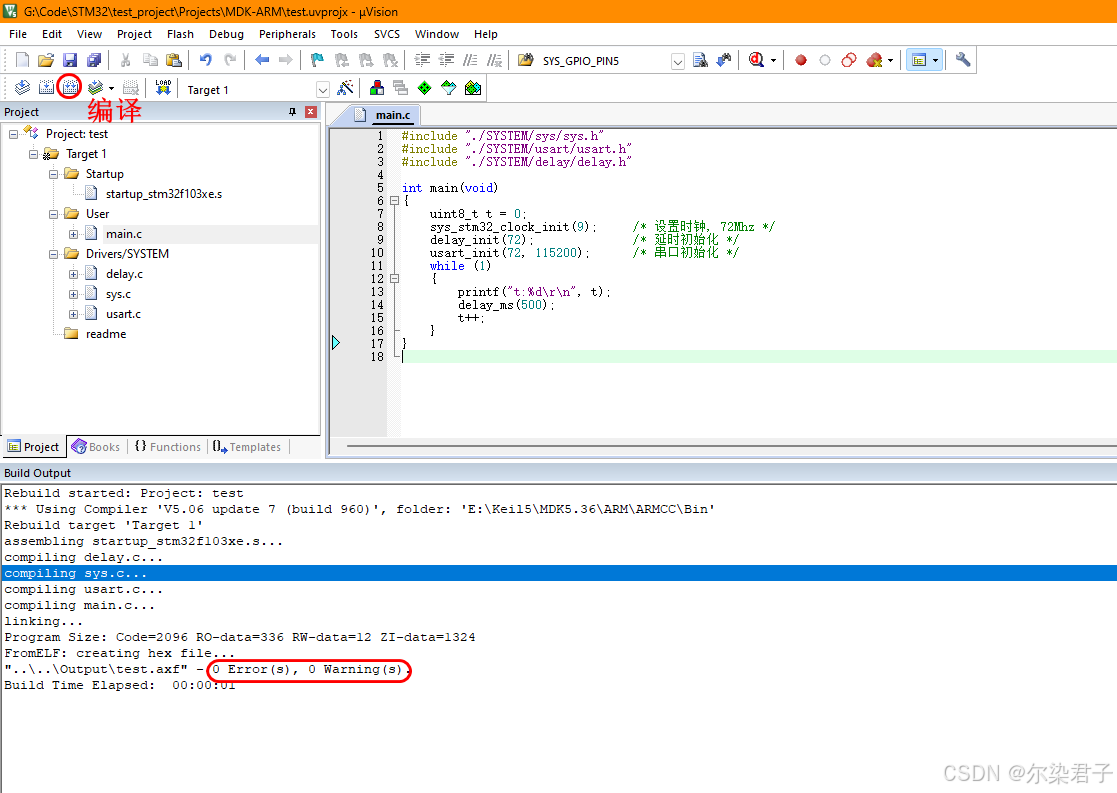Open File Extensions, Books and Environment icon
This screenshot has width=1117, height=793.
(377, 88)
